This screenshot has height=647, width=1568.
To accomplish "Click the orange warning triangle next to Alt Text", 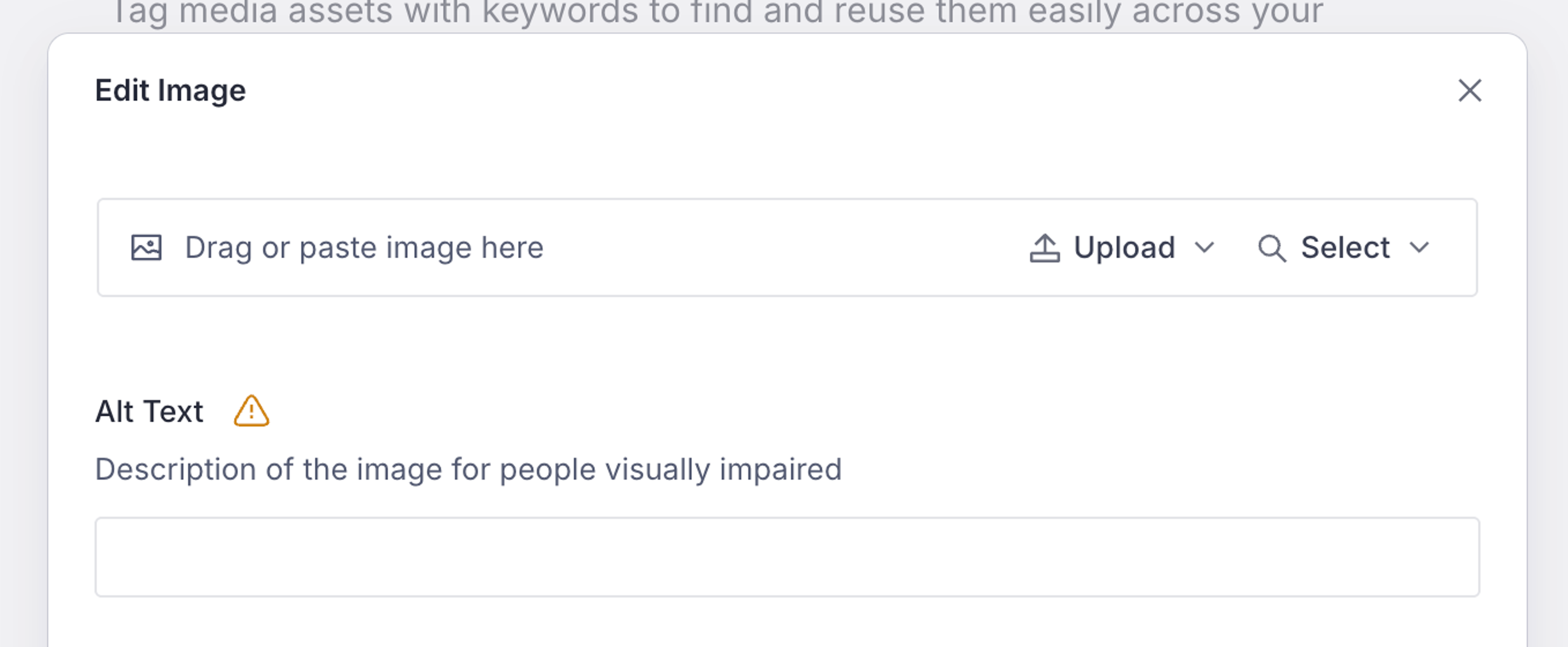I will click(250, 411).
